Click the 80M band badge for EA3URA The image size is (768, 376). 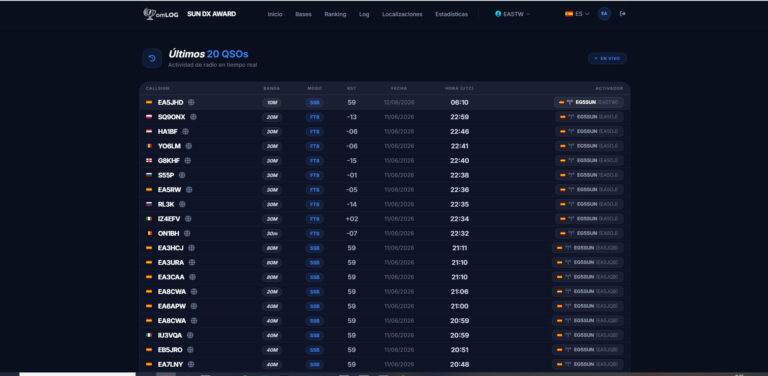coord(271,263)
